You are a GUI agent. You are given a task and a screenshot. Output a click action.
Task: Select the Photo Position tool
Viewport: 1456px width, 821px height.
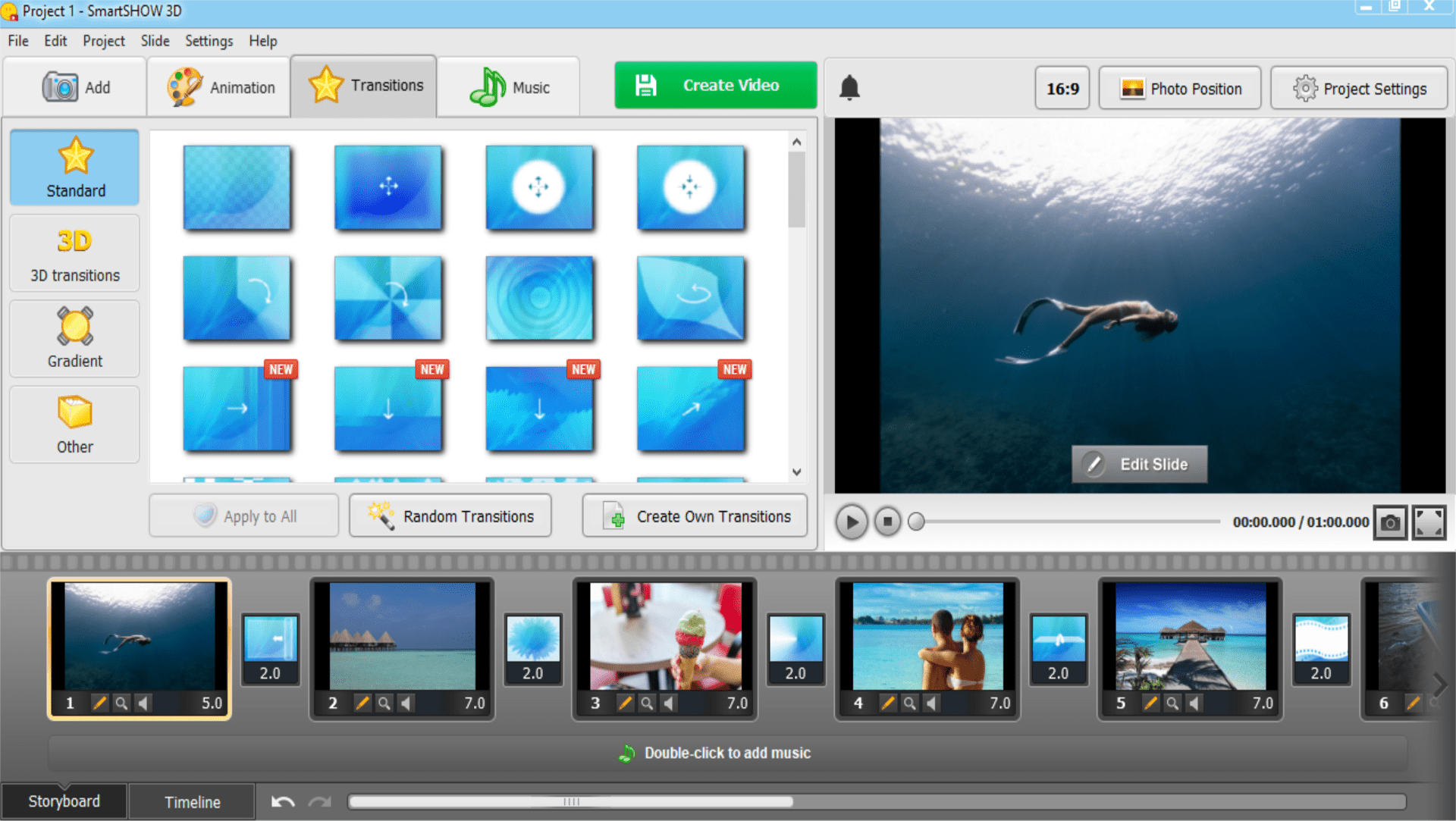click(1184, 87)
